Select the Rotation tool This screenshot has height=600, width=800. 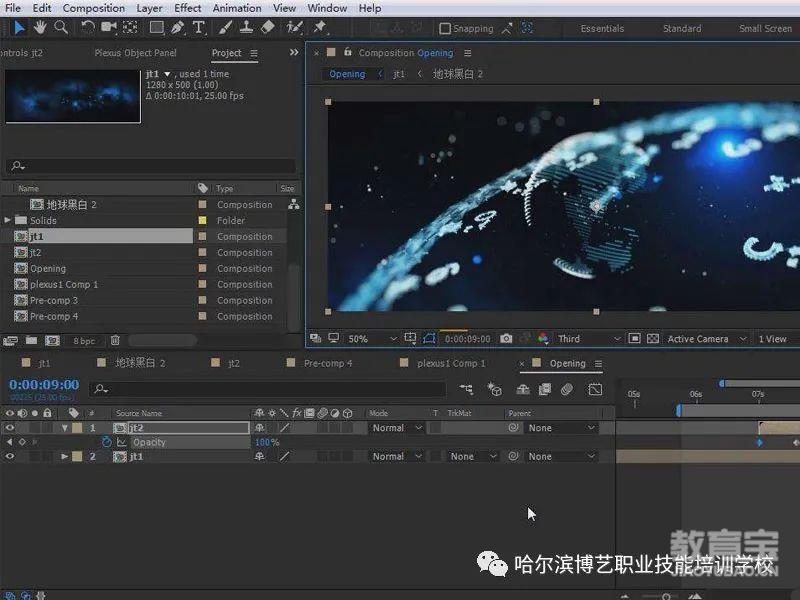click(87, 27)
